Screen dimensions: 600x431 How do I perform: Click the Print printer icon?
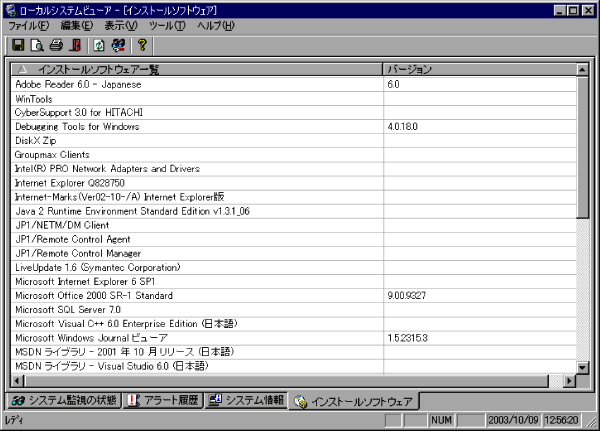pos(56,45)
